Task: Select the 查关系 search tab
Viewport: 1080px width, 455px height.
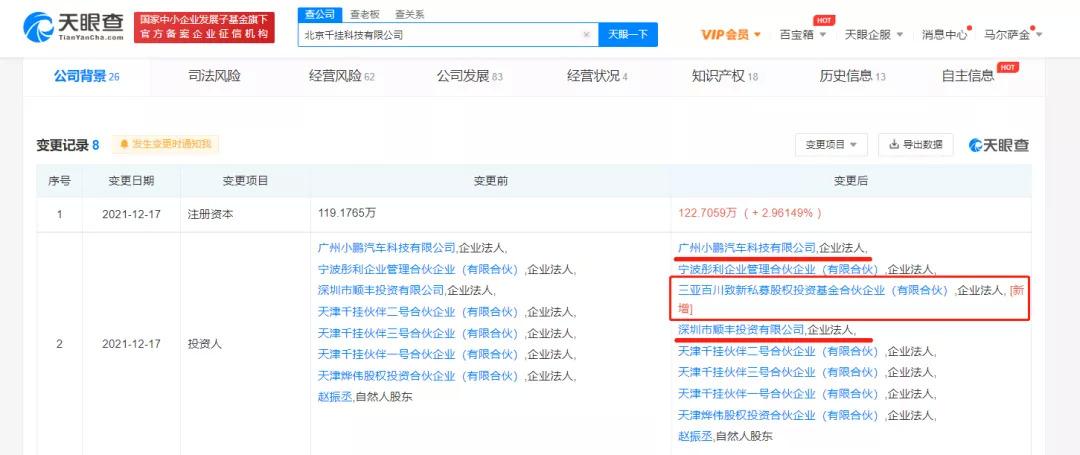Action: point(409,14)
